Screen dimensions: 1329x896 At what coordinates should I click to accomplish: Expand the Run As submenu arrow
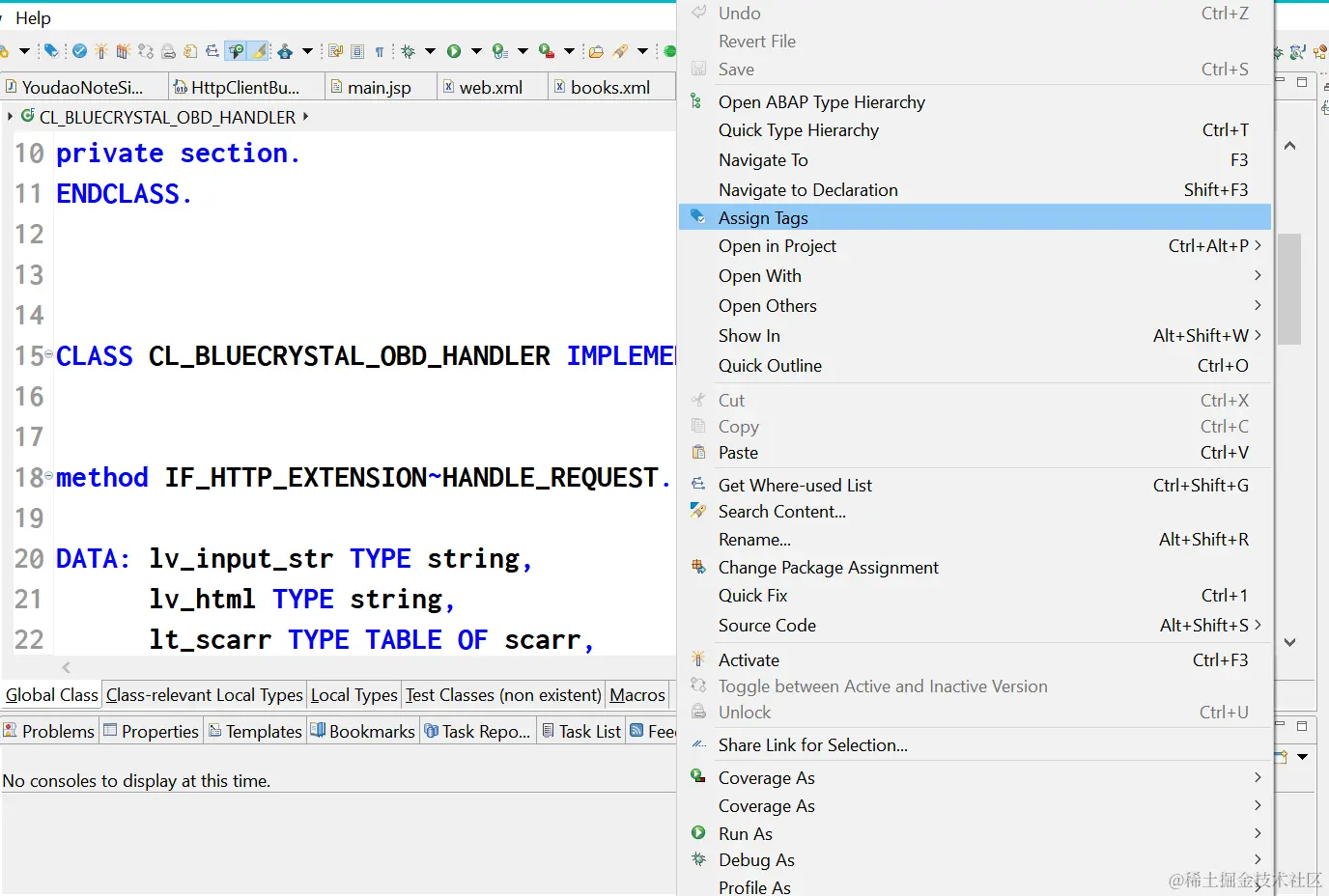(x=1258, y=832)
